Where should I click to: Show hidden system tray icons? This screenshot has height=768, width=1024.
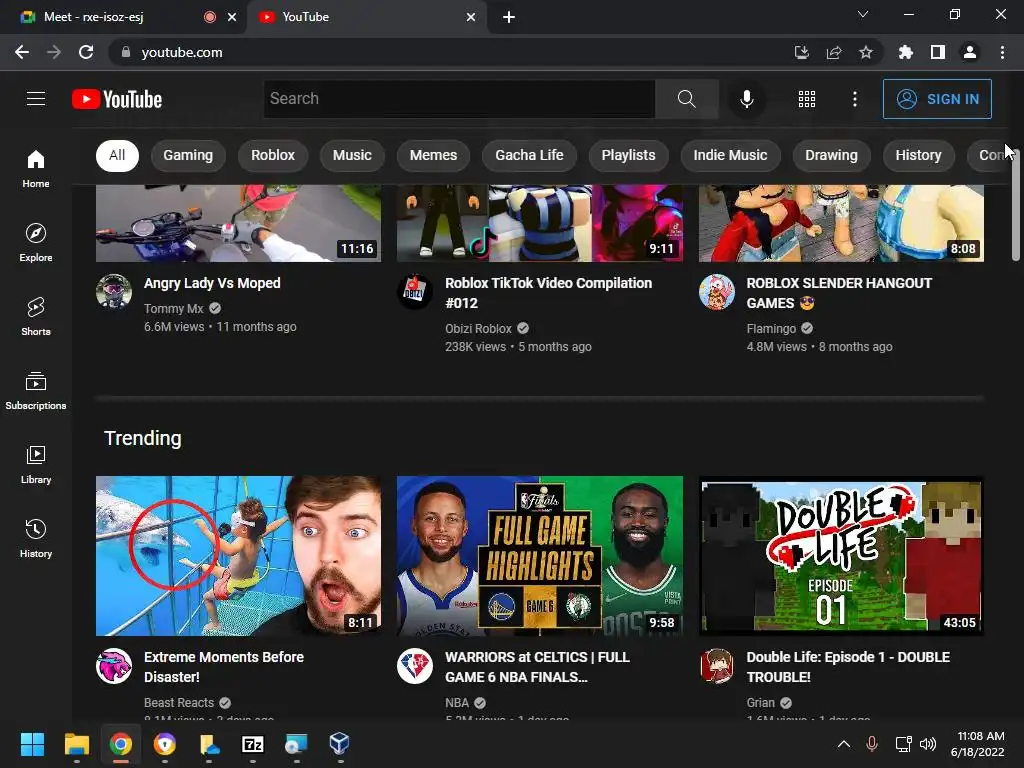click(x=844, y=744)
